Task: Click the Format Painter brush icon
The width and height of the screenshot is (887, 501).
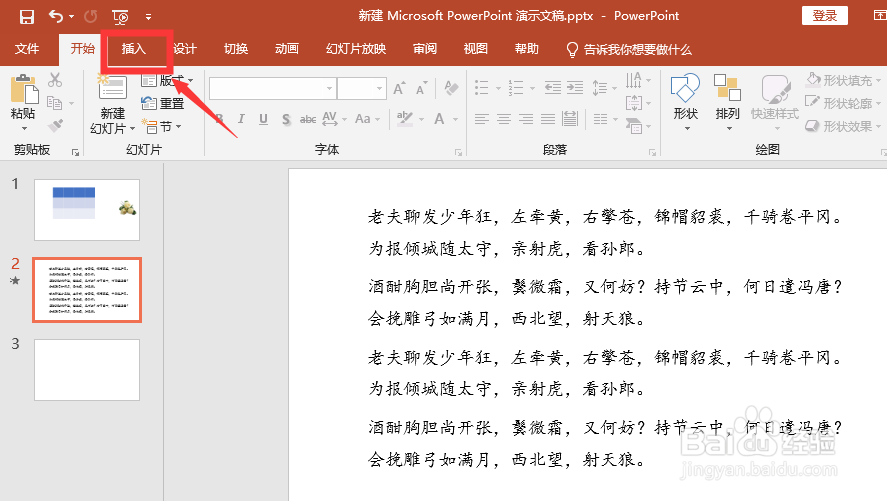Action: click(x=55, y=126)
